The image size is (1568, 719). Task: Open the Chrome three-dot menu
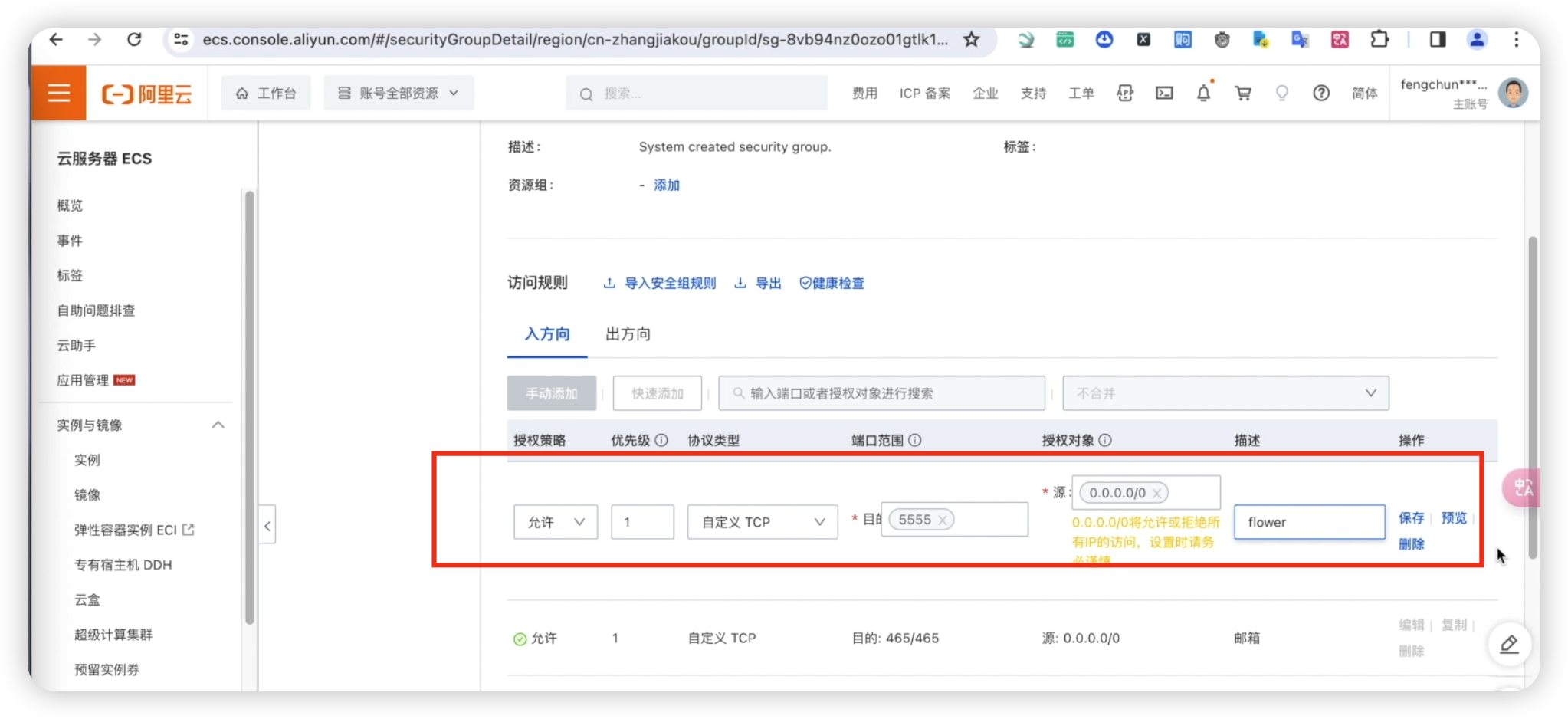click(1516, 39)
